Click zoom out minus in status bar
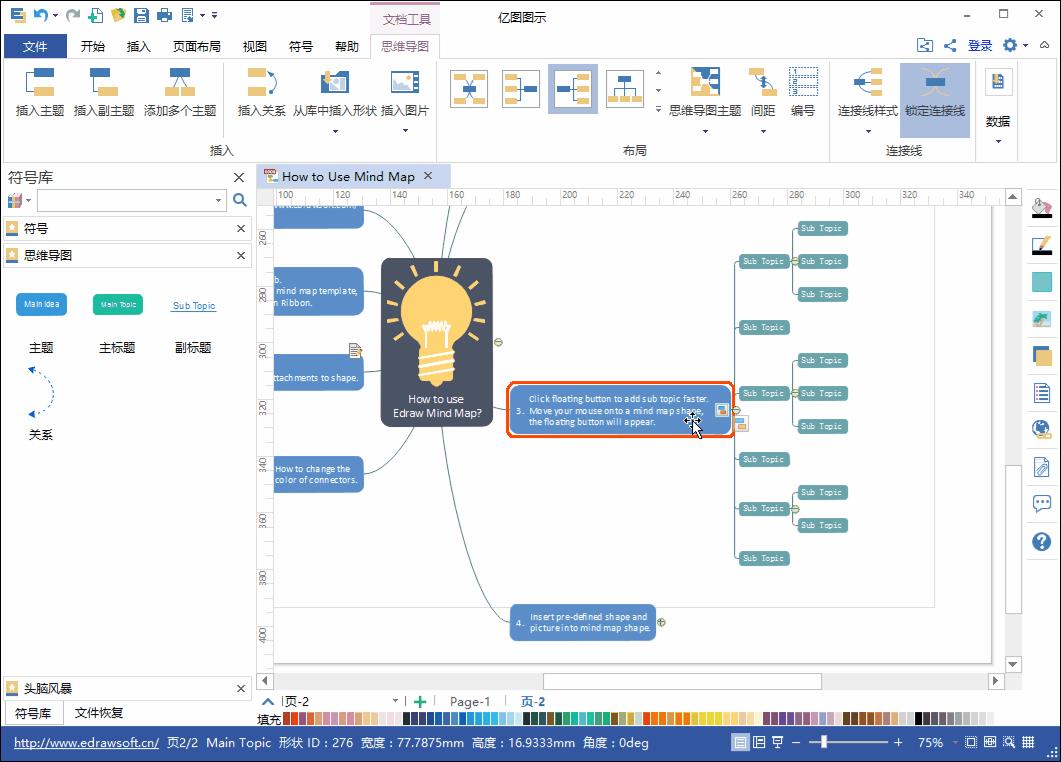1061x762 pixels. pos(796,742)
